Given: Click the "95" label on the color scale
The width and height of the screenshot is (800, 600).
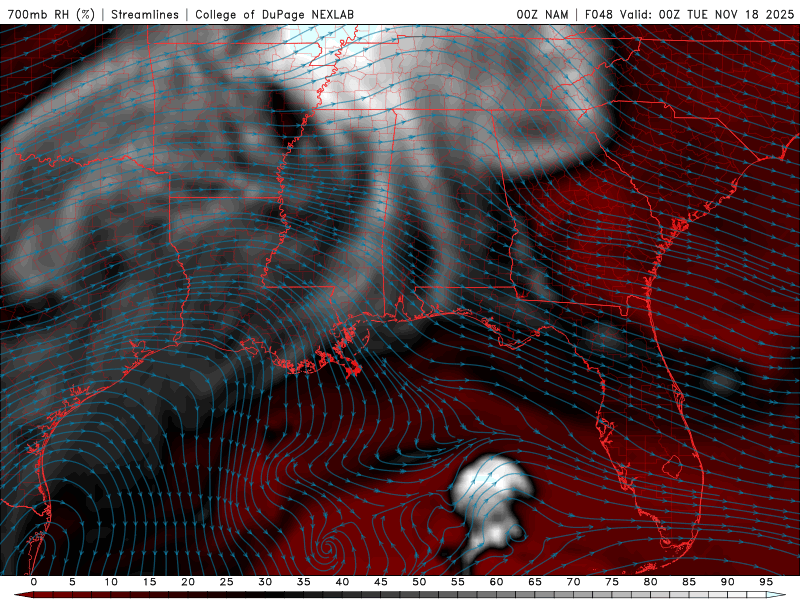Looking at the screenshot, I should (x=766, y=582).
